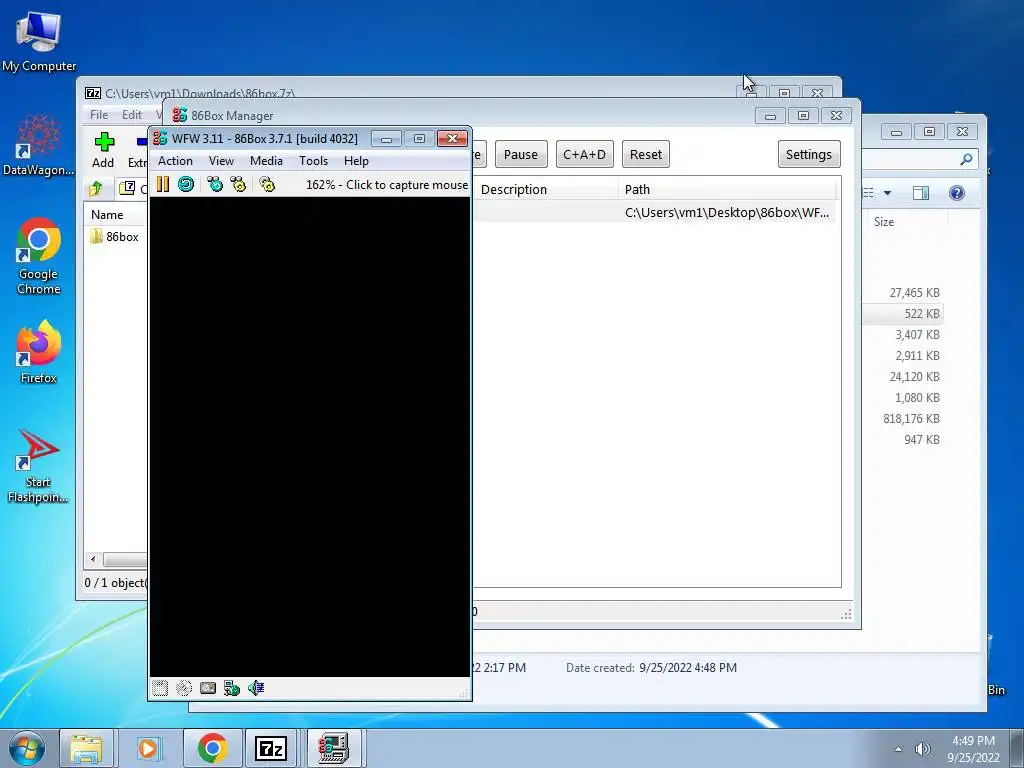Screen dimensions: 1024x768
Task: Click the green Add icon in 7-Zip
Action: pyautogui.click(x=104, y=142)
